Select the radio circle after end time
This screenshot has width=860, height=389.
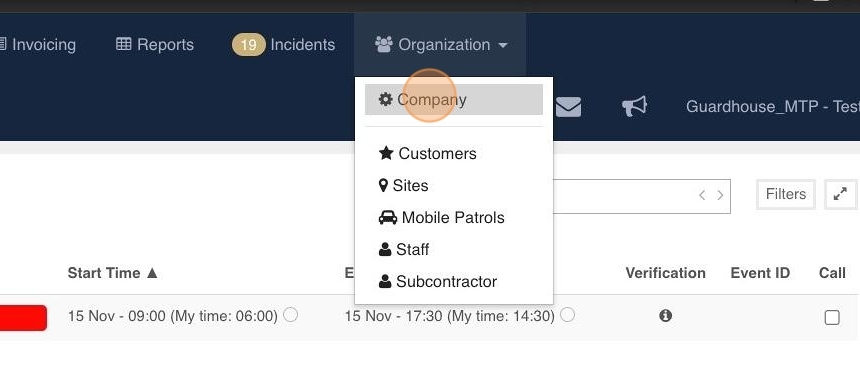pos(568,314)
